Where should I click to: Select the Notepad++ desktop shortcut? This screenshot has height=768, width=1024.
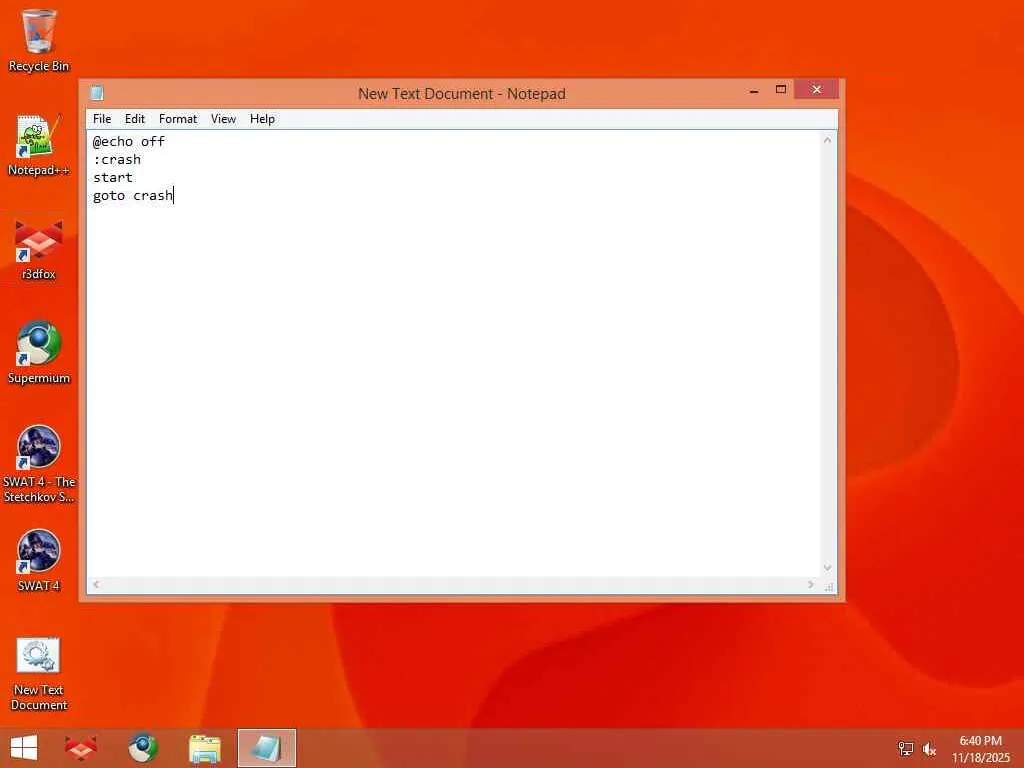coord(39,145)
